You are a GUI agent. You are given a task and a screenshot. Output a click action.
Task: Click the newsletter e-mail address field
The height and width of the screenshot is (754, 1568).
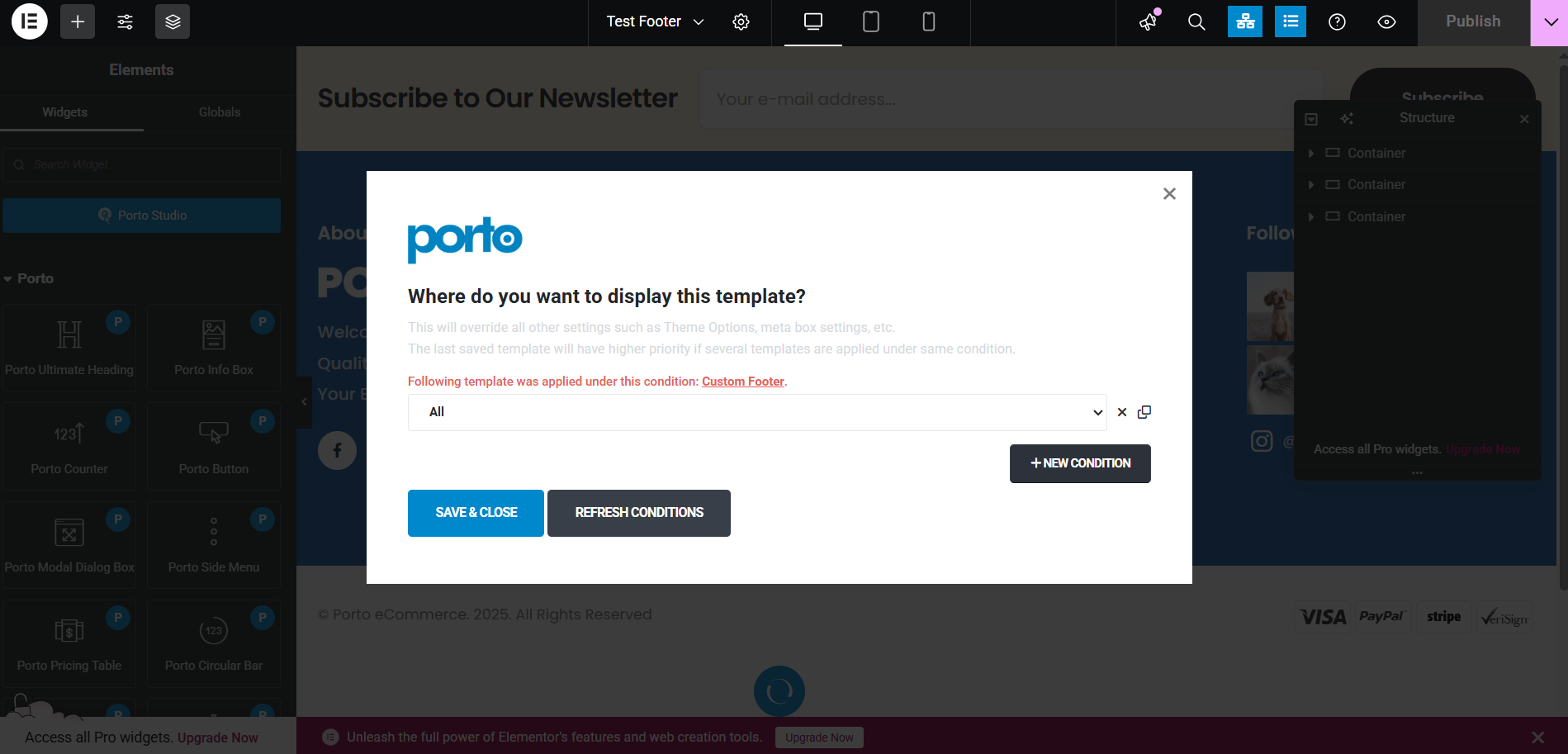click(1011, 99)
